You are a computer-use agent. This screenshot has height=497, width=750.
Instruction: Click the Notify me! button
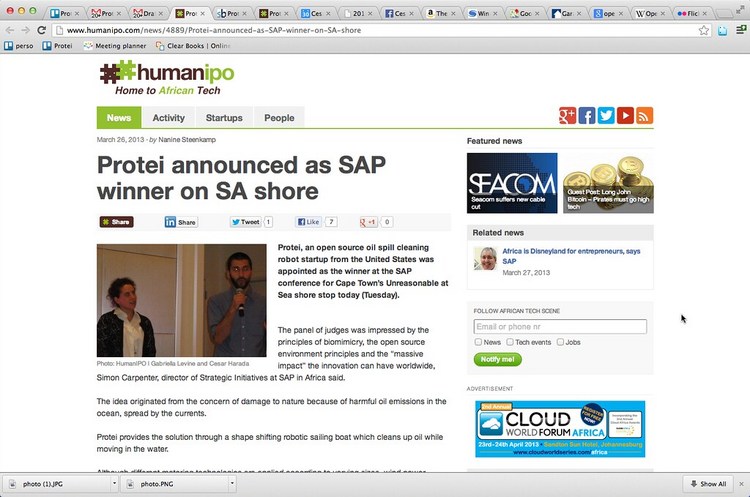point(497,359)
